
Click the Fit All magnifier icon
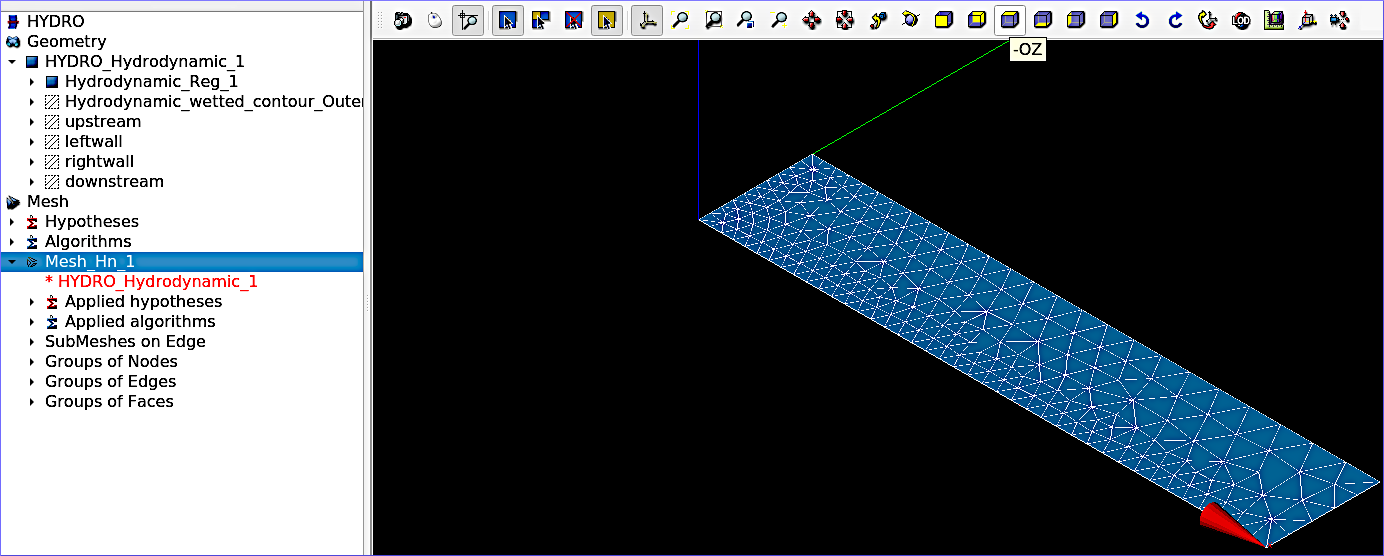point(680,20)
